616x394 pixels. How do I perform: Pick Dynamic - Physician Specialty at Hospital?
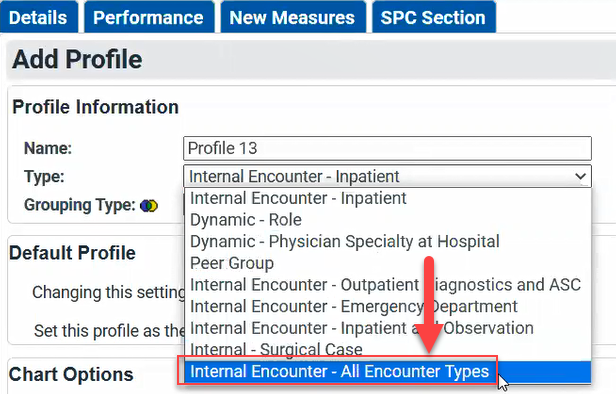(387, 241)
